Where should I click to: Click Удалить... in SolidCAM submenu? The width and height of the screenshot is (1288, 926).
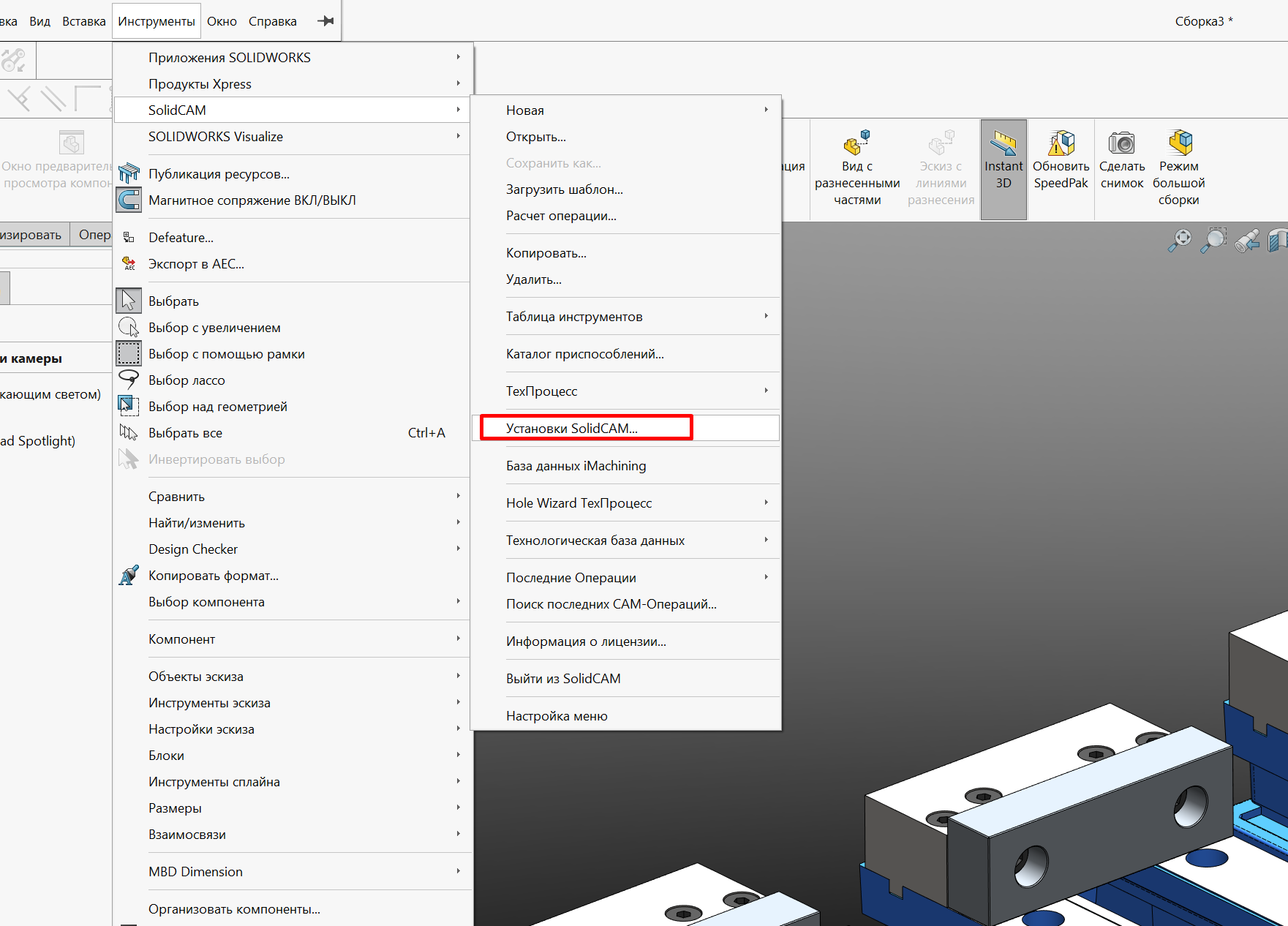click(626, 279)
